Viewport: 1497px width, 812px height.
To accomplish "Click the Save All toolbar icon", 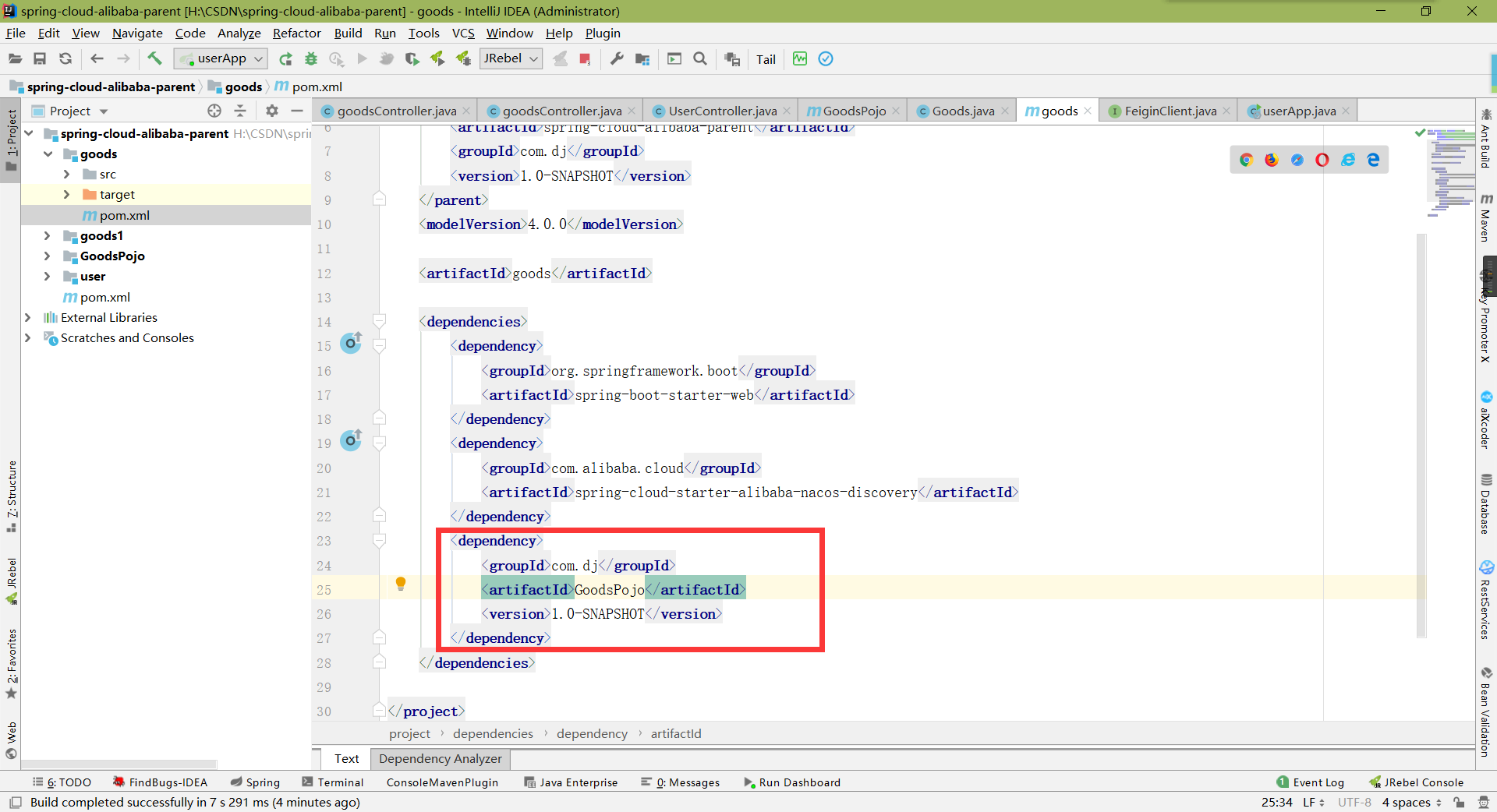I will coord(40,58).
